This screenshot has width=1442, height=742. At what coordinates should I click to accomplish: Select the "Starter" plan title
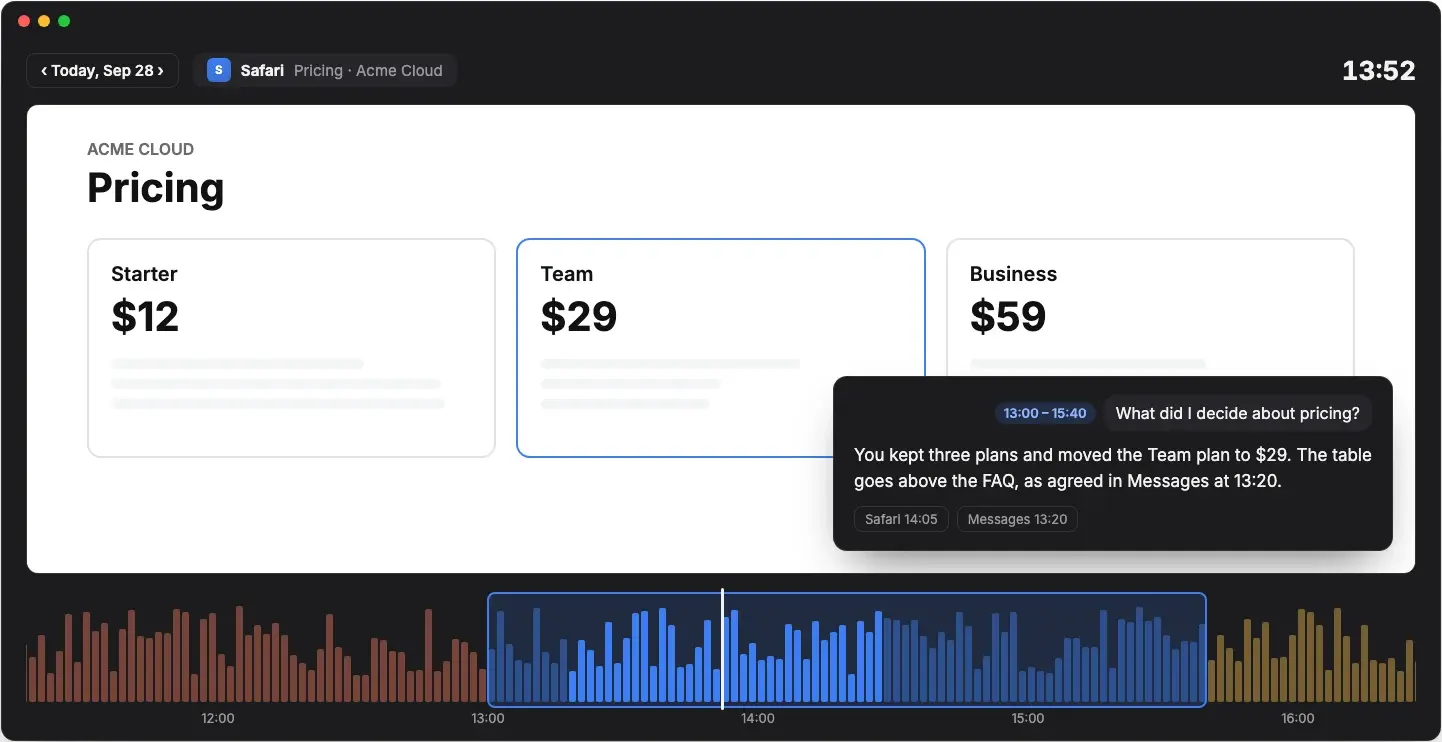click(144, 274)
